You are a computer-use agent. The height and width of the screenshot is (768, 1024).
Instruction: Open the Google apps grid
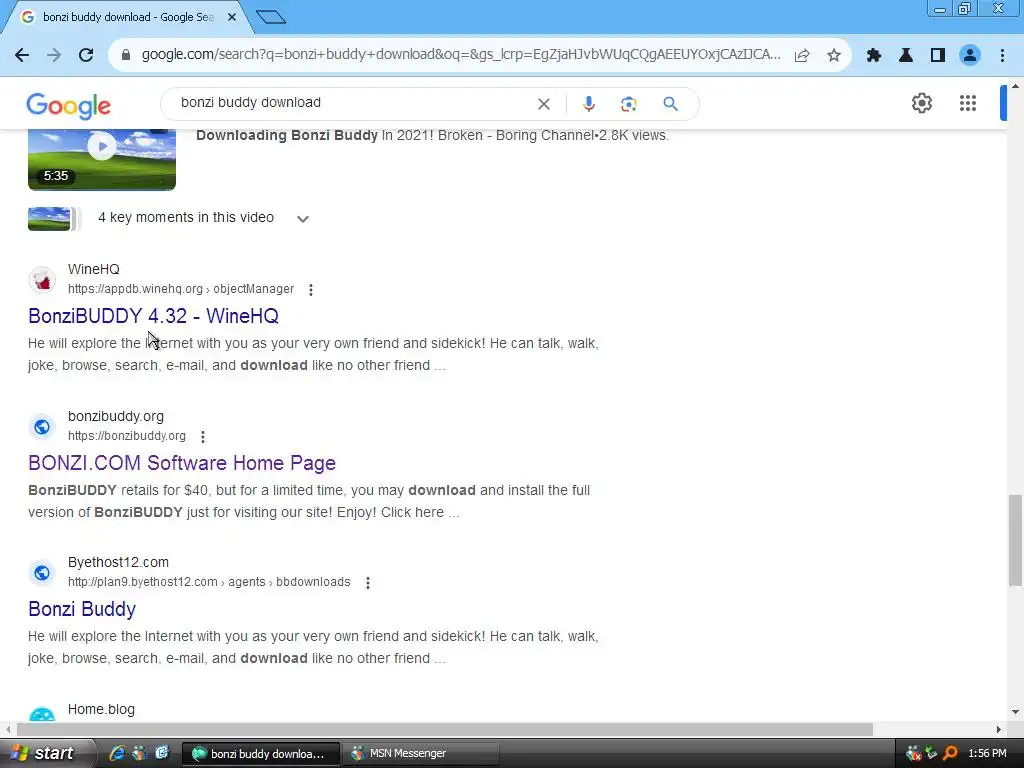tap(968, 103)
